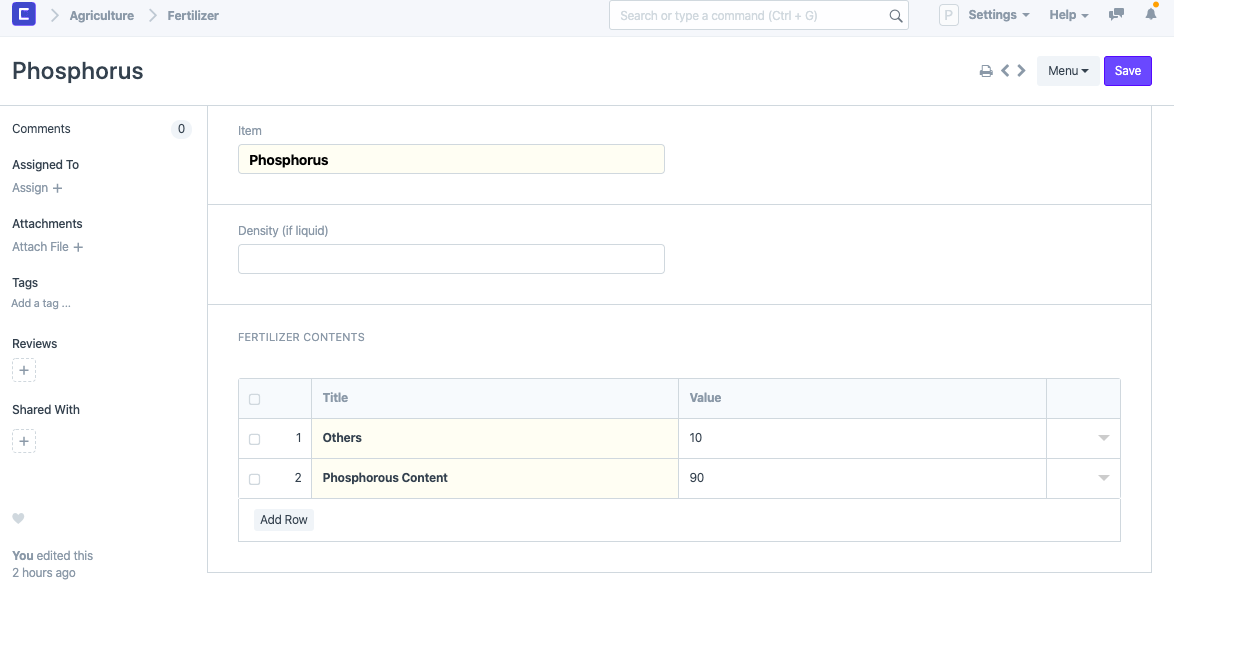Check the row 1 Others checkbox
The height and width of the screenshot is (665, 1233).
click(x=254, y=439)
